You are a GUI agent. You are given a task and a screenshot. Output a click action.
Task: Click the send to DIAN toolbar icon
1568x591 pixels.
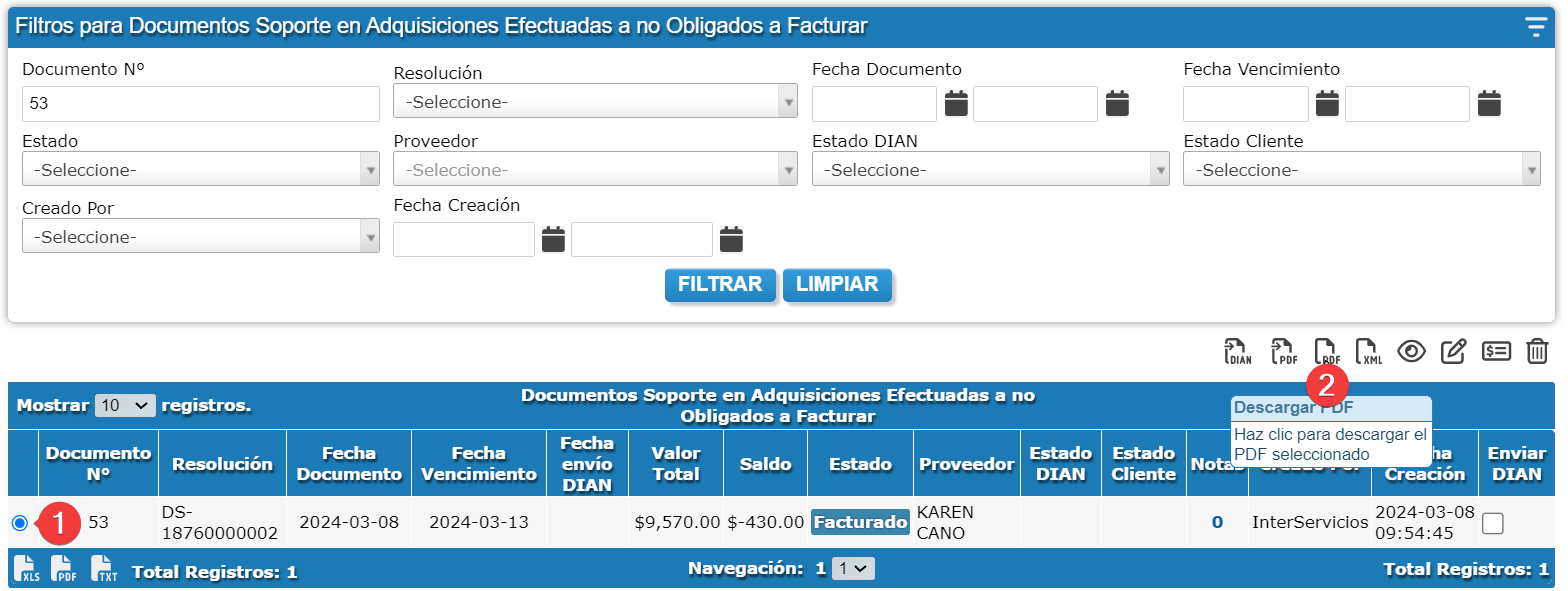pyautogui.click(x=1238, y=351)
